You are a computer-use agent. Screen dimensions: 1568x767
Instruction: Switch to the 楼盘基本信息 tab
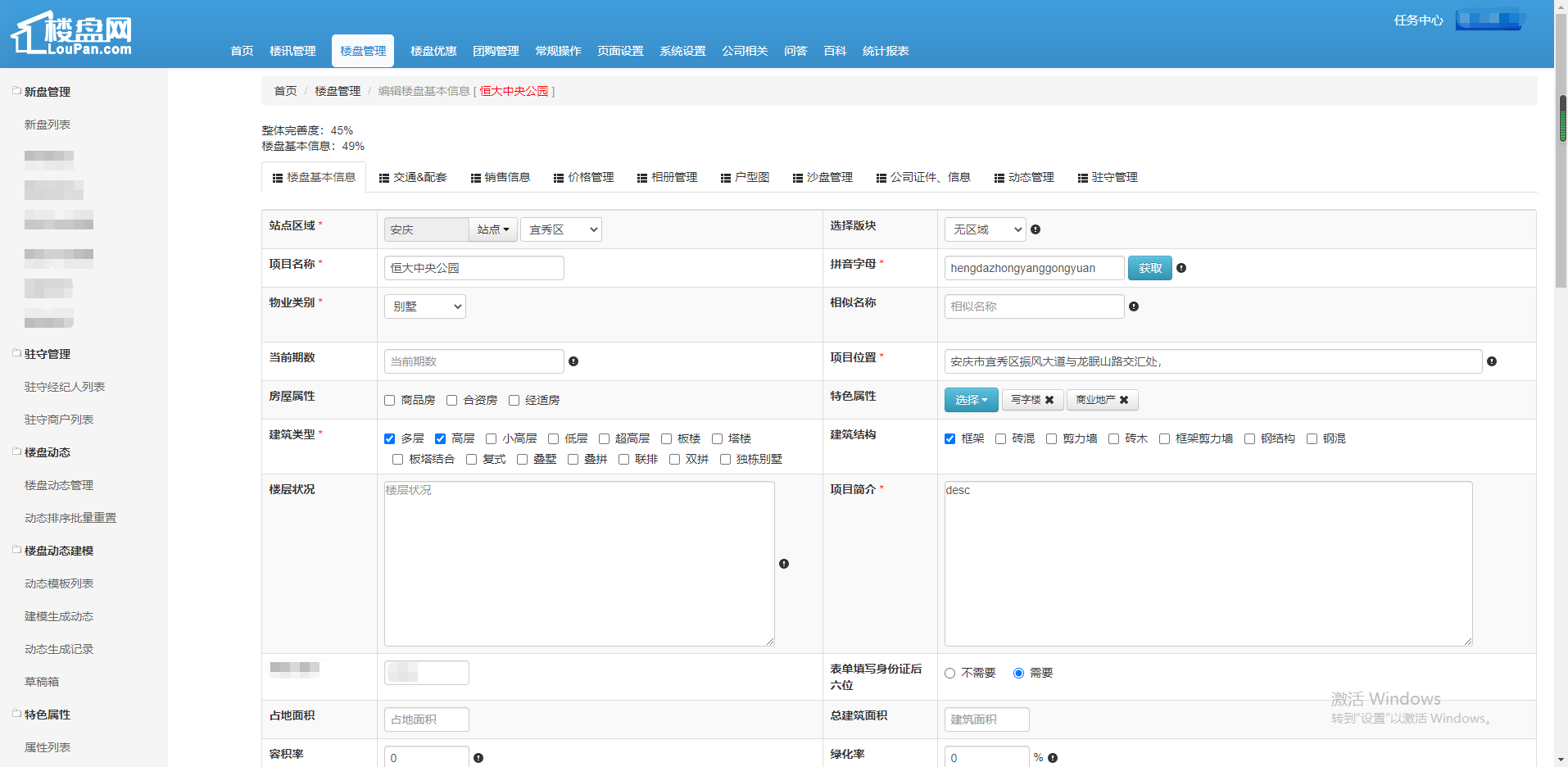(x=314, y=177)
